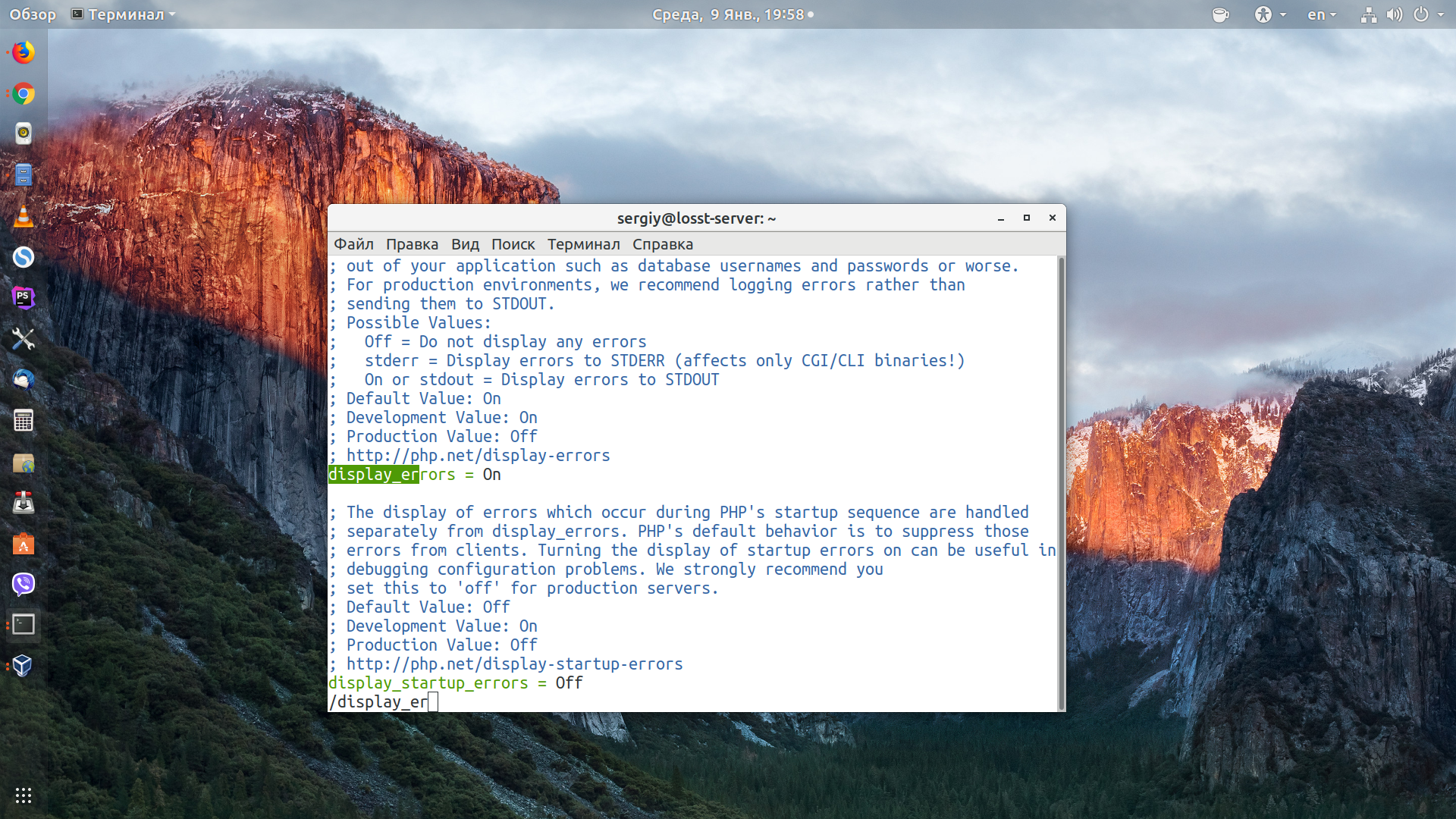This screenshot has height=819, width=1456.
Task: Expand the Терминал app menu in top bar
Action: pos(123,14)
